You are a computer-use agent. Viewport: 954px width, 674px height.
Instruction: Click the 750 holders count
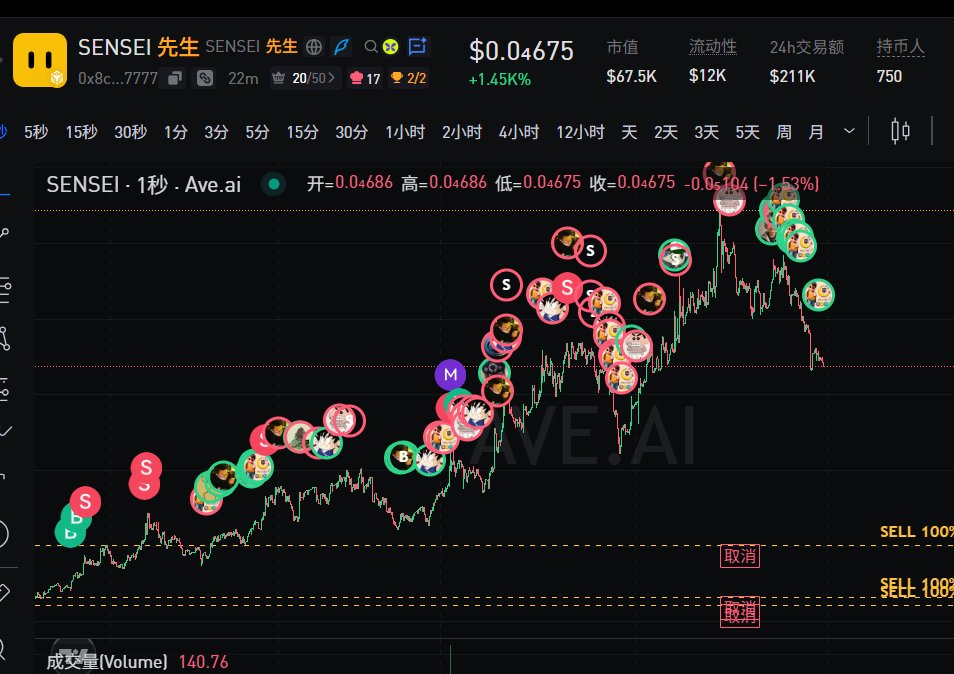coord(889,76)
